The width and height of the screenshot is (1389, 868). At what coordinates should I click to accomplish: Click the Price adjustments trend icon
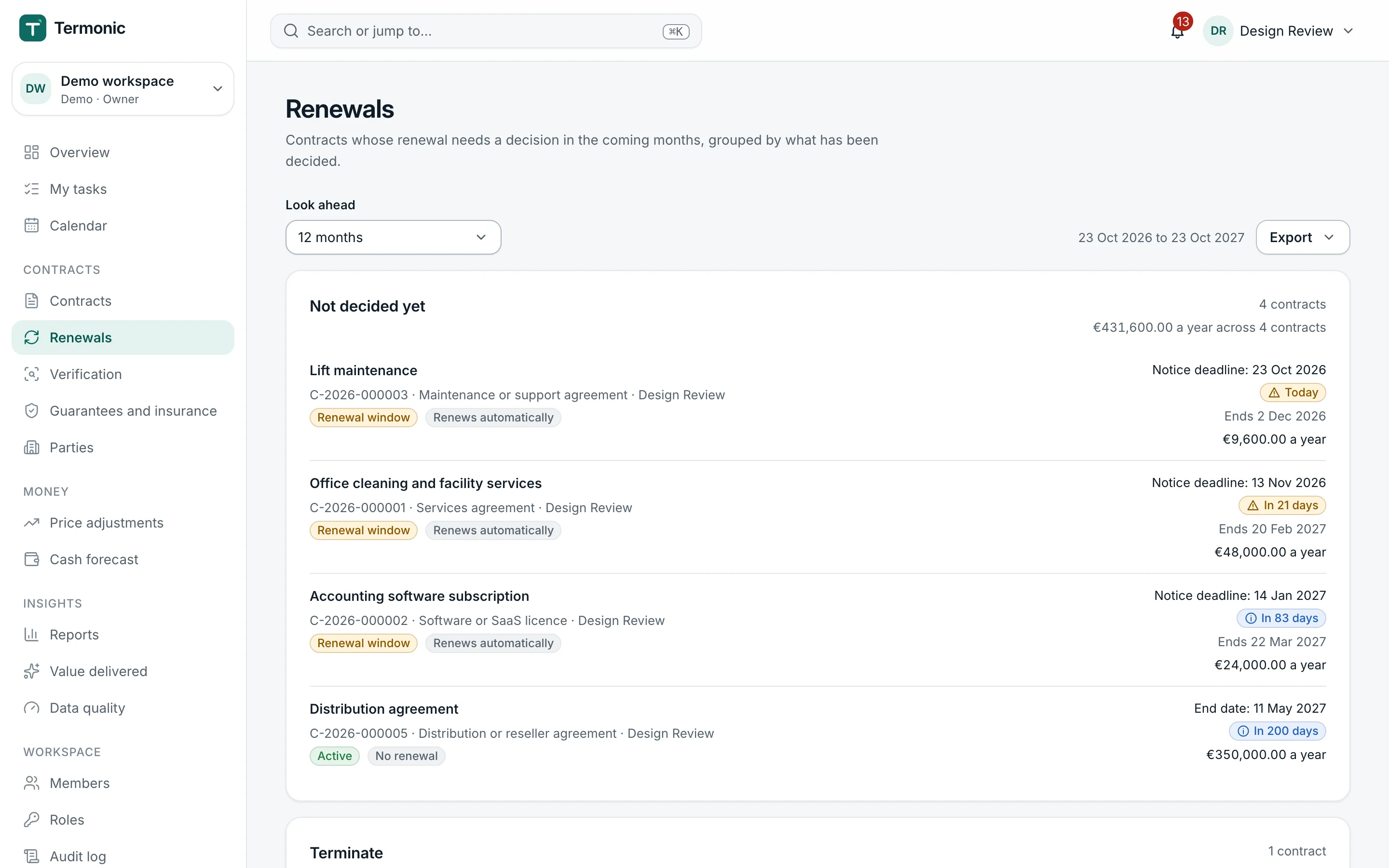point(31,523)
